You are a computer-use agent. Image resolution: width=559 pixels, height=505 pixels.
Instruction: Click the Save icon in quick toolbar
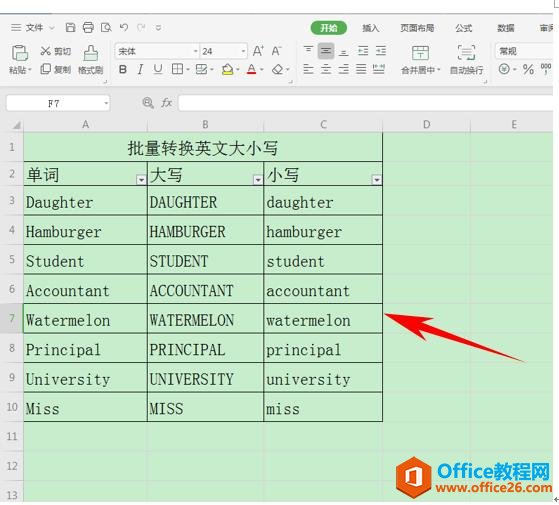71,27
